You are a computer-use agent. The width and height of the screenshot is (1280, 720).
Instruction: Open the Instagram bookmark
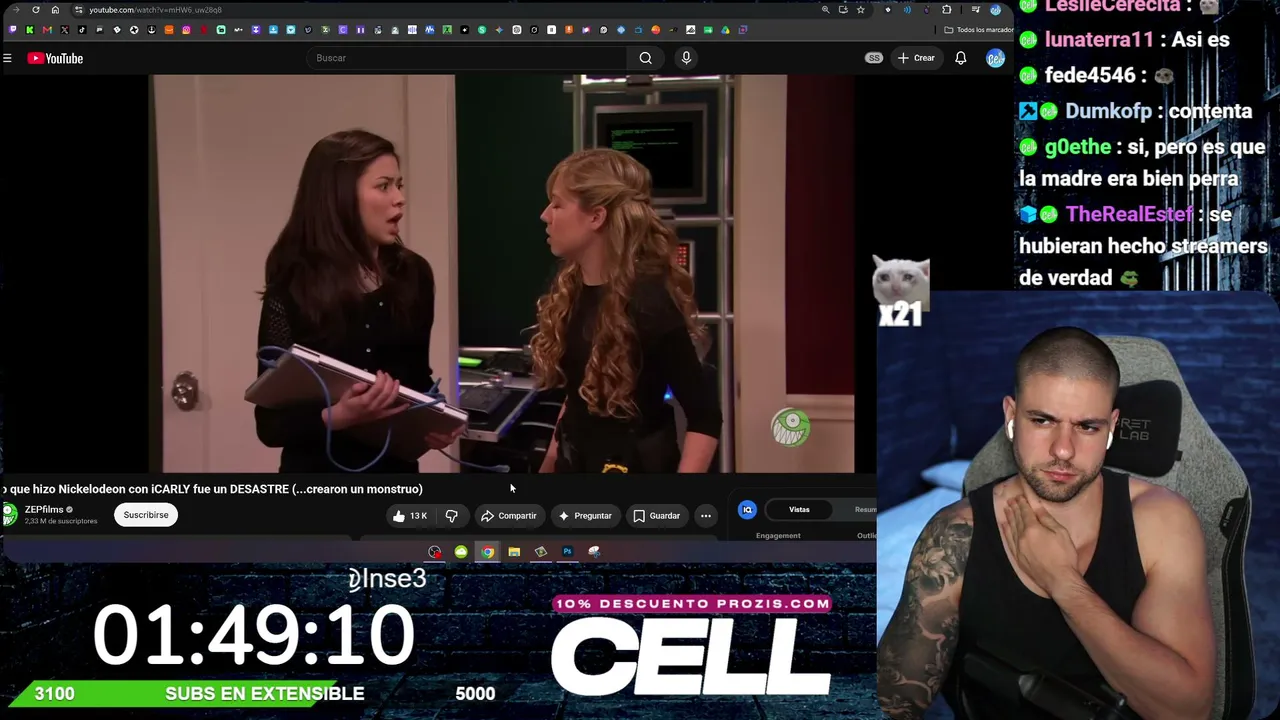[x=186, y=30]
